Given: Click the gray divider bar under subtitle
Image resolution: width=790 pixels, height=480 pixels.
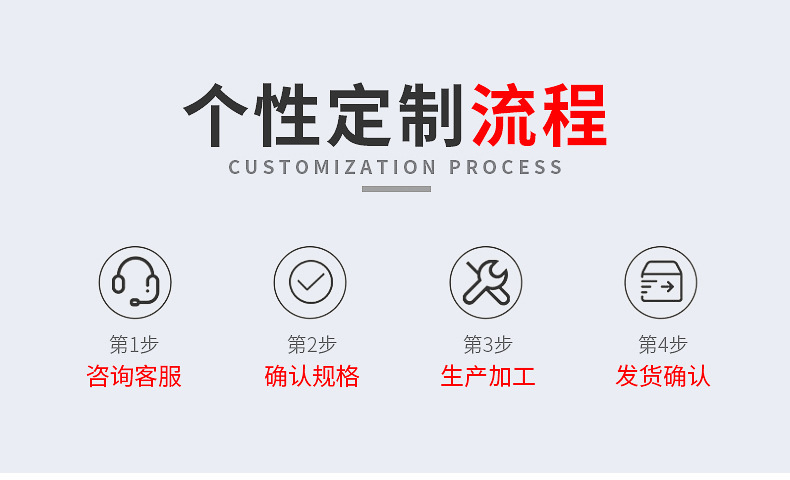Looking at the screenshot, I should coord(396,189).
